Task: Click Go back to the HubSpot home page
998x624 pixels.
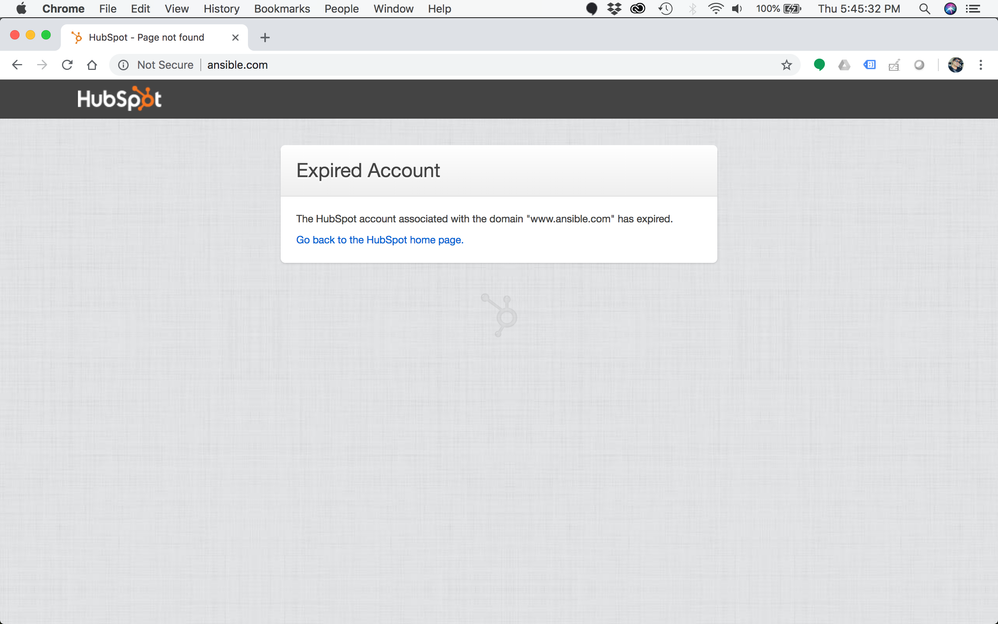Action: [x=380, y=240]
